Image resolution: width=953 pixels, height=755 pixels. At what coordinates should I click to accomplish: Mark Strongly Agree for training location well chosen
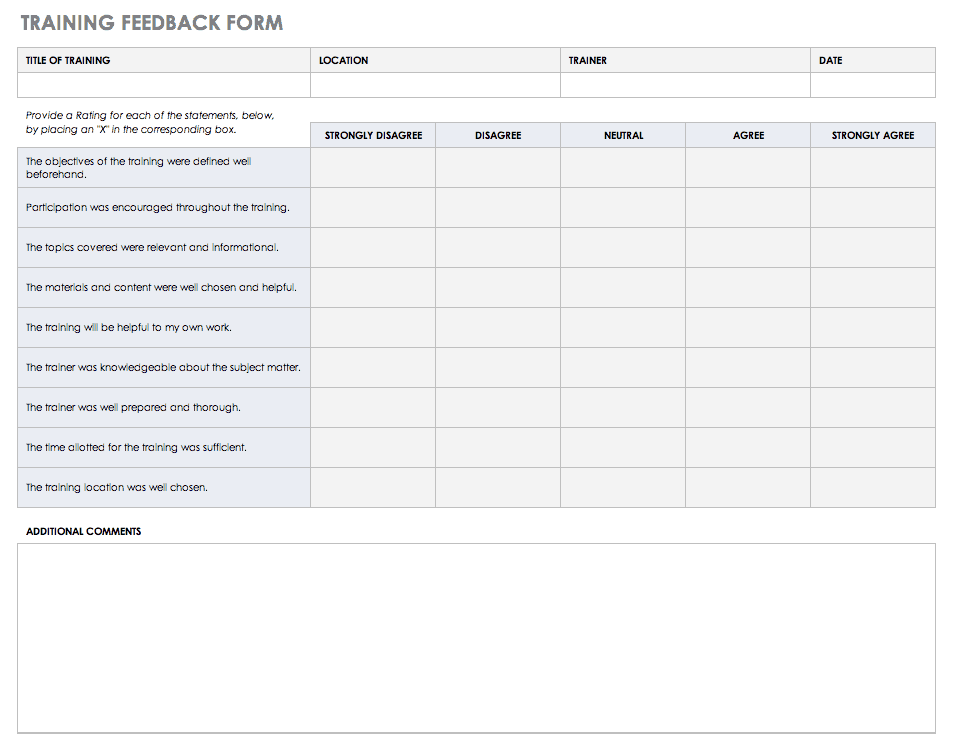[872, 488]
